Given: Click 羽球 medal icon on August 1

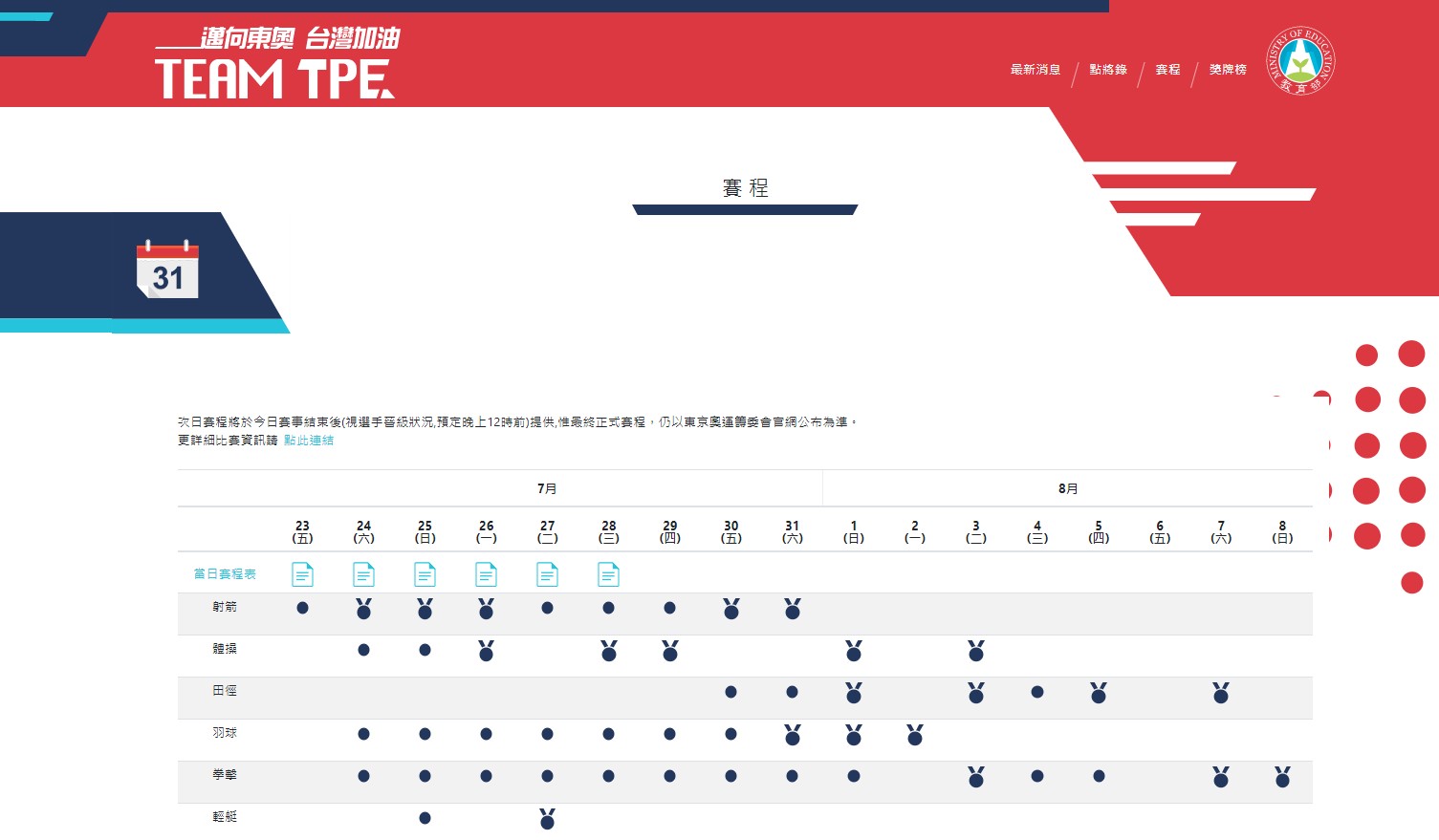Looking at the screenshot, I should 854,735.
